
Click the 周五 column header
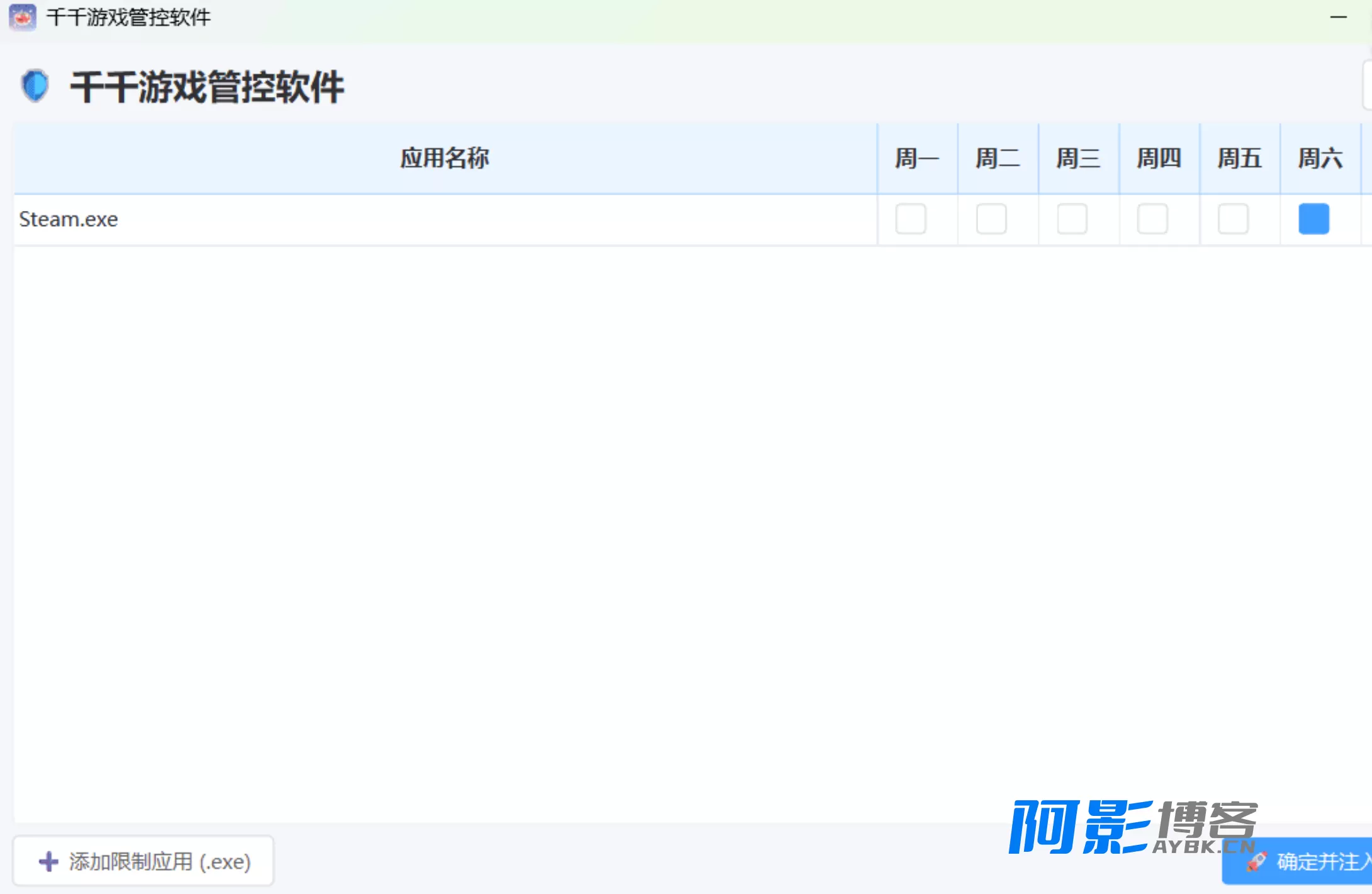[x=1239, y=158]
